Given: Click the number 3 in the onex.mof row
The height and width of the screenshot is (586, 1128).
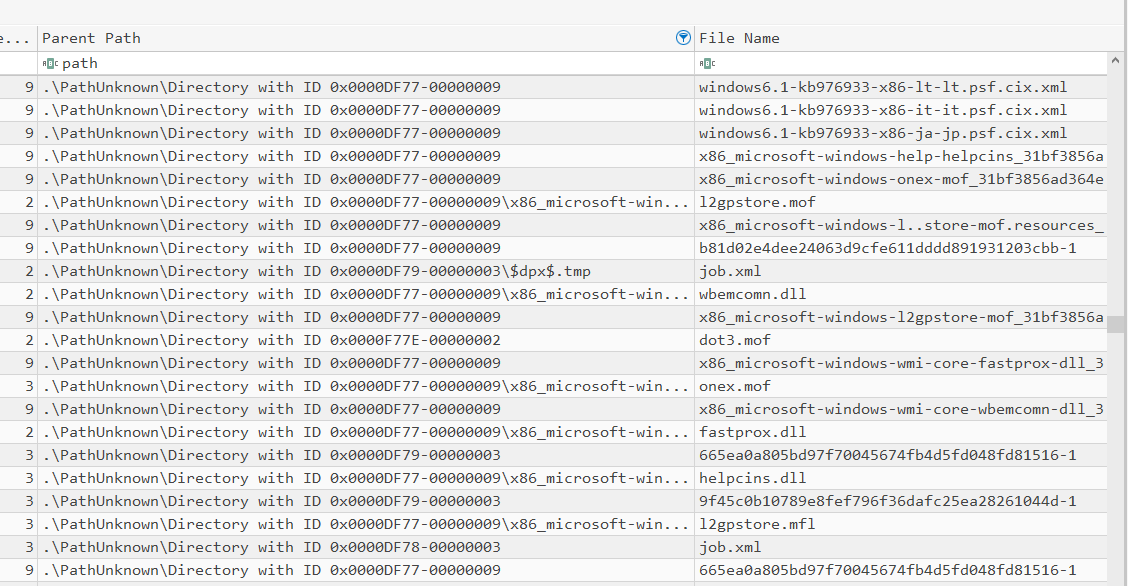Looking at the screenshot, I should (29, 386).
